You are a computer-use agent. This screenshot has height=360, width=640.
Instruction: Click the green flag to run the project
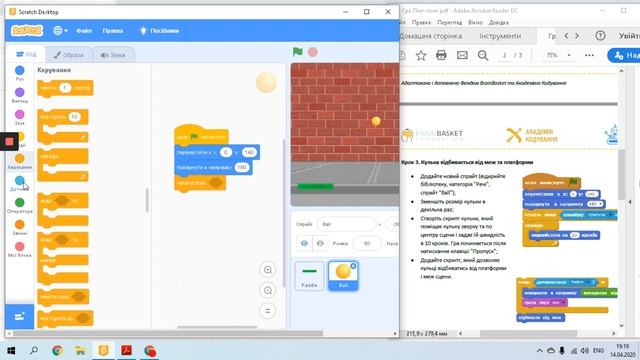coord(298,52)
